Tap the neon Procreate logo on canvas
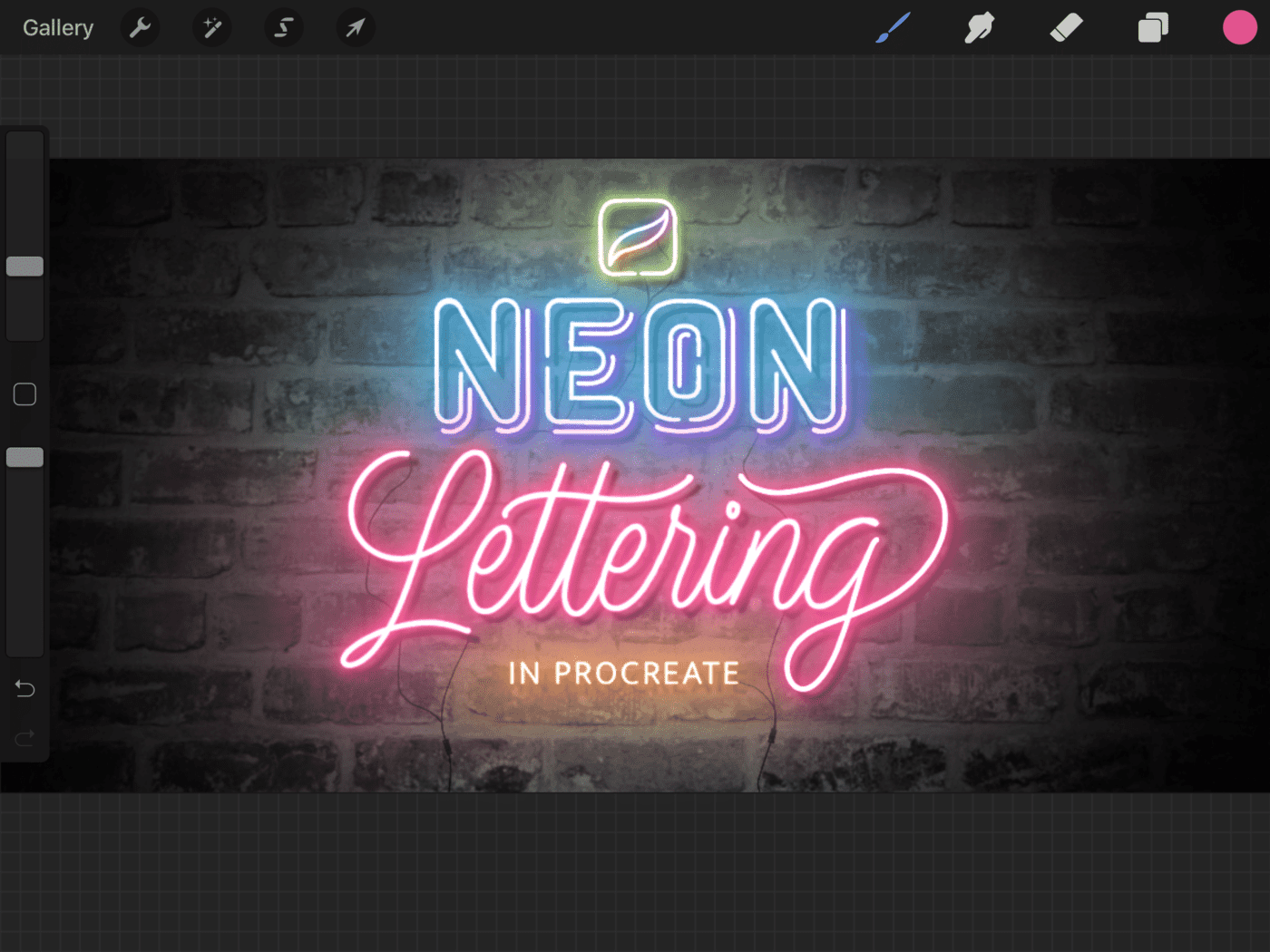1270x952 pixels. (x=639, y=238)
